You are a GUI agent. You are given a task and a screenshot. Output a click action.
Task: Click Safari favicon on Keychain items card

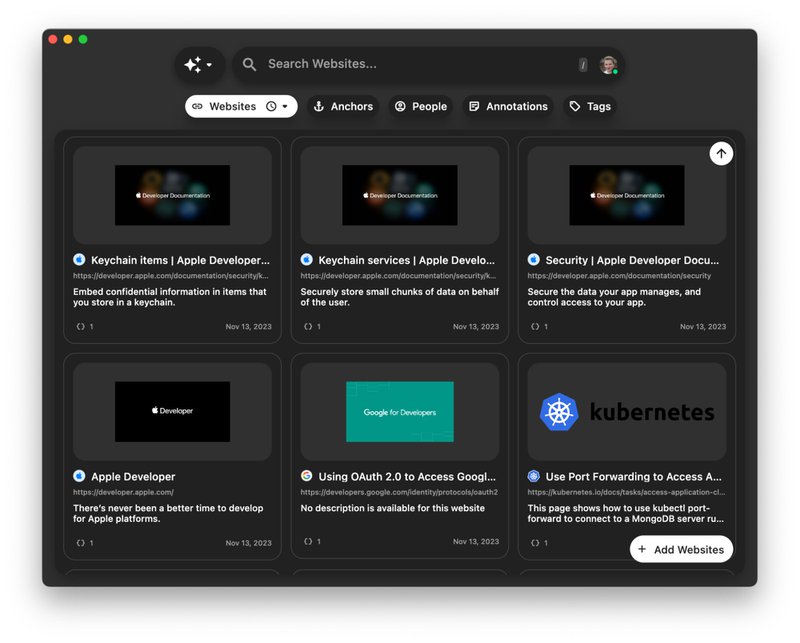[x=79, y=260]
